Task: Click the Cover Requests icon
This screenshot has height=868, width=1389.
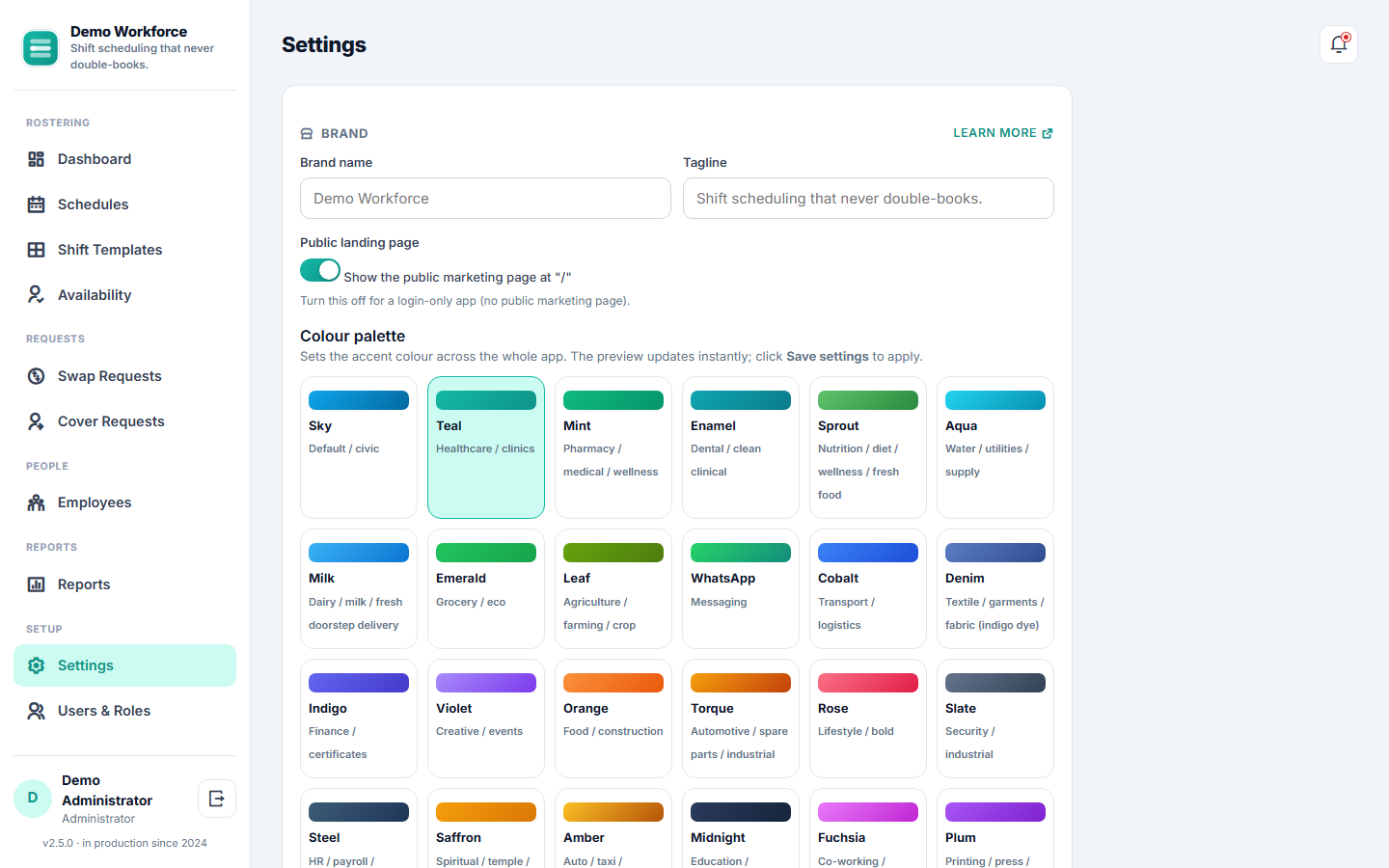Action: (x=36, y=421)
